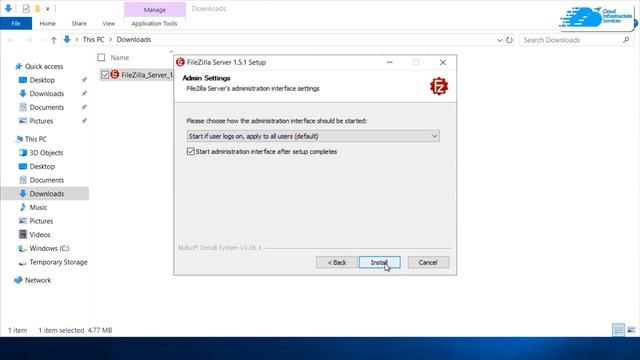Click the Back navigation arrow in Explorer
This screenshot has width=640, height=360.
(11, 40)
